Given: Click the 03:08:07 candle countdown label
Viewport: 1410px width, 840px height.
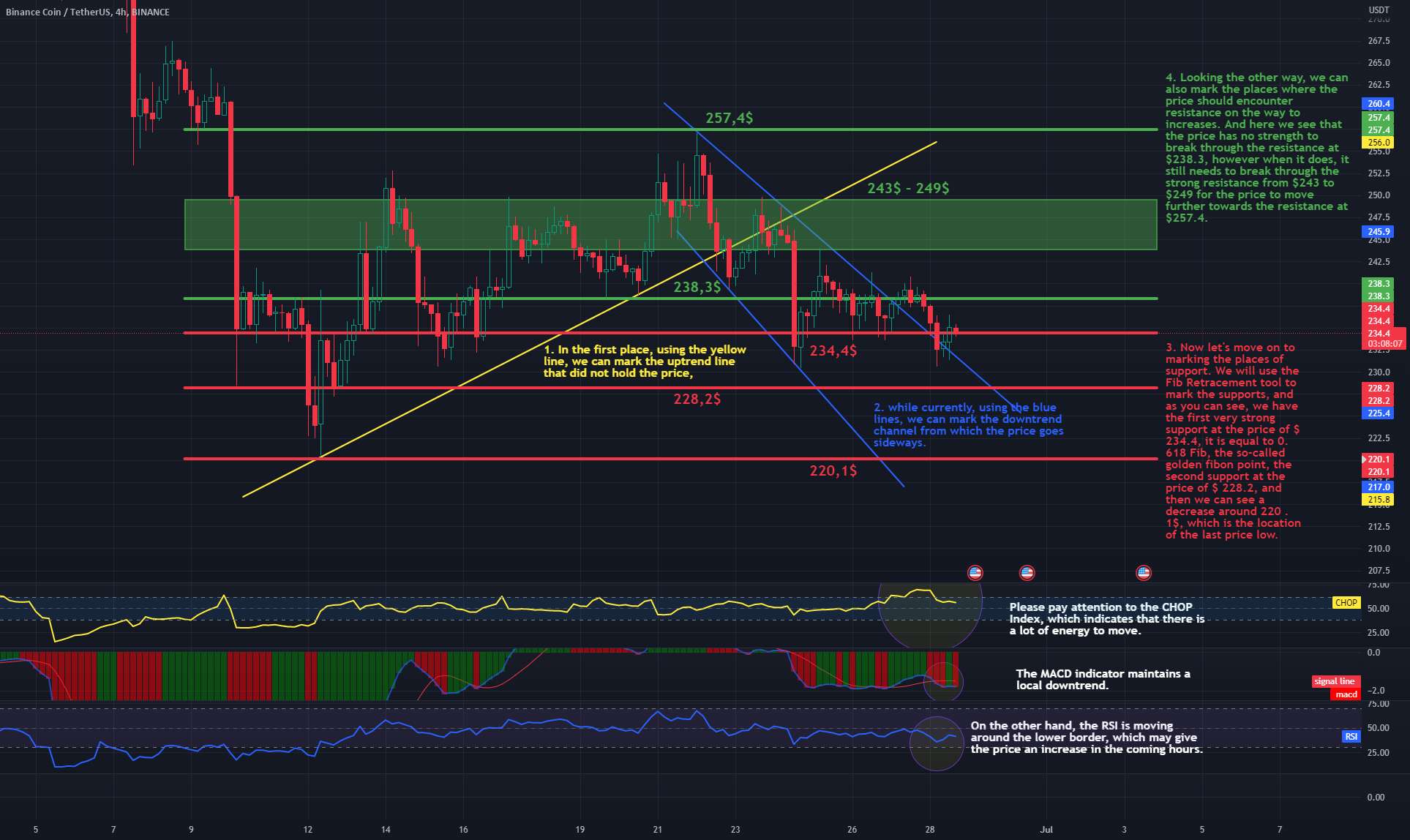Looking at the screenshot, I should coord(1383,344).
